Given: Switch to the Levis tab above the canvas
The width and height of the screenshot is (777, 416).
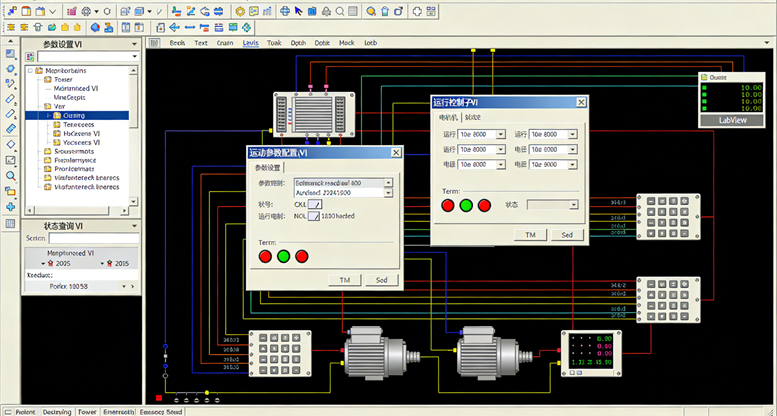Looking at the screenshot, I should [x=250, y=43].
